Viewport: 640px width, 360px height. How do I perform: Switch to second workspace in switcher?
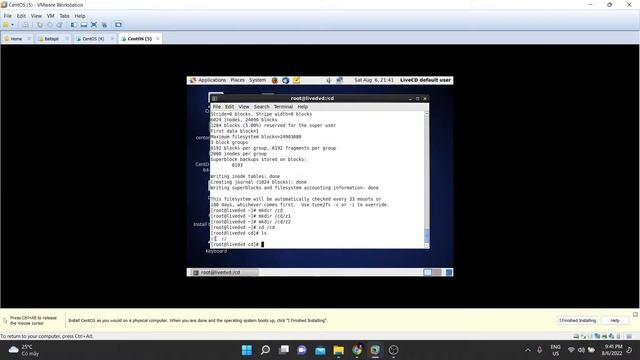coord(437,272)
